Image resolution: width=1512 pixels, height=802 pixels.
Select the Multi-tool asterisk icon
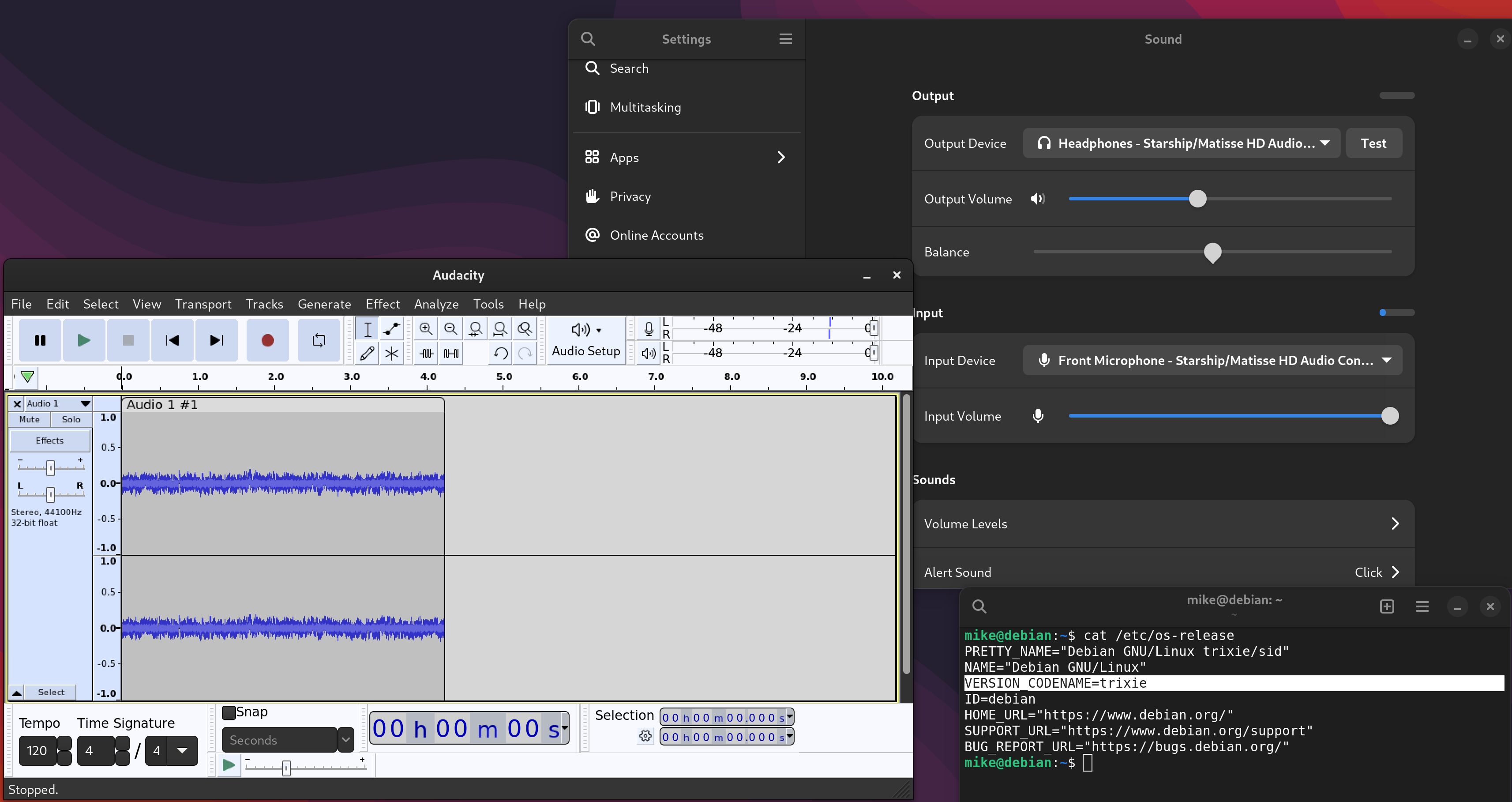pyautogui.click(x=391, y=354)
